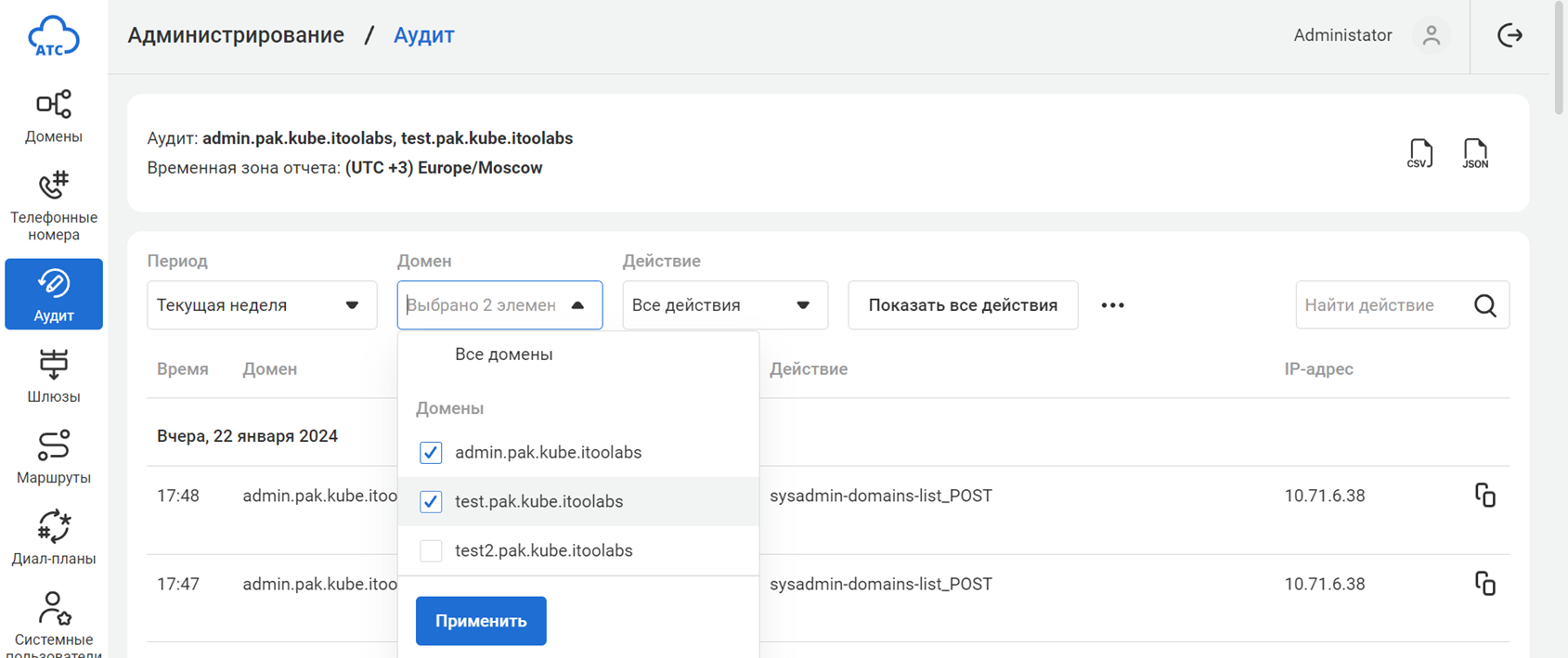Screen dimensions: 1568x658
Task: Open the Administrator user profile icon
Action: point(1431,35)
